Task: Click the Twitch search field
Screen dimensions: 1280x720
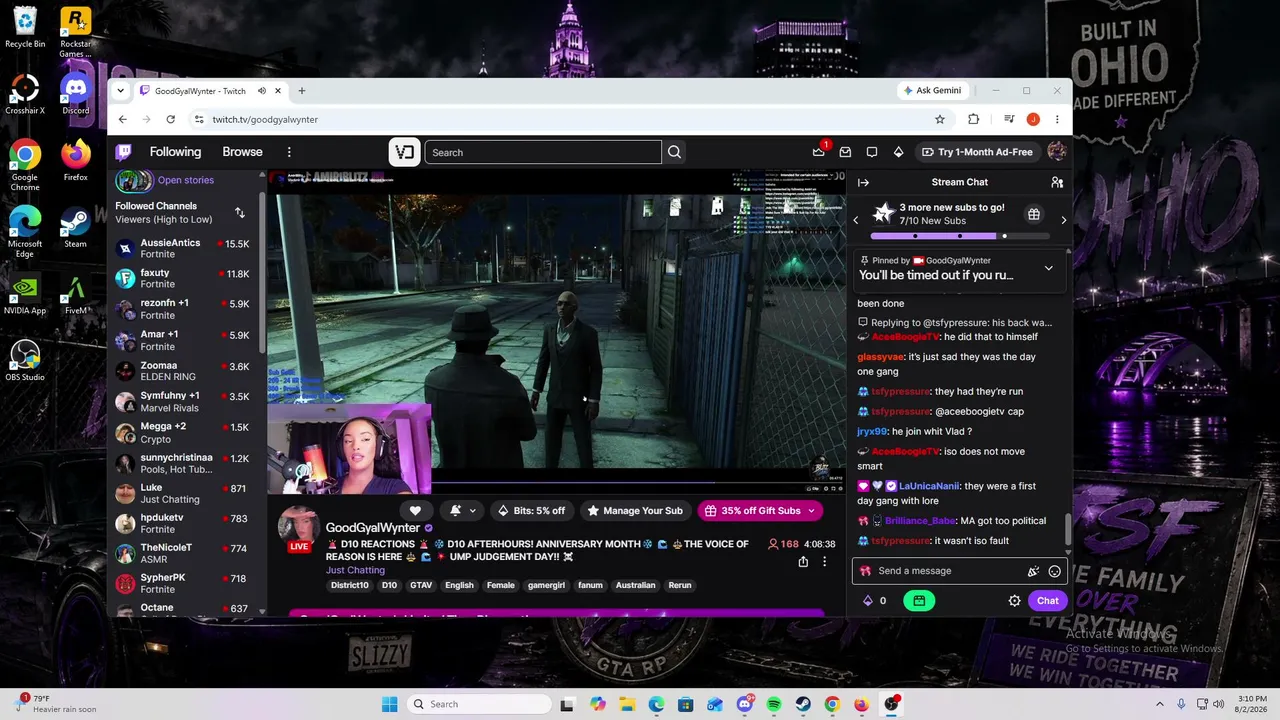Action: (543, 152)
